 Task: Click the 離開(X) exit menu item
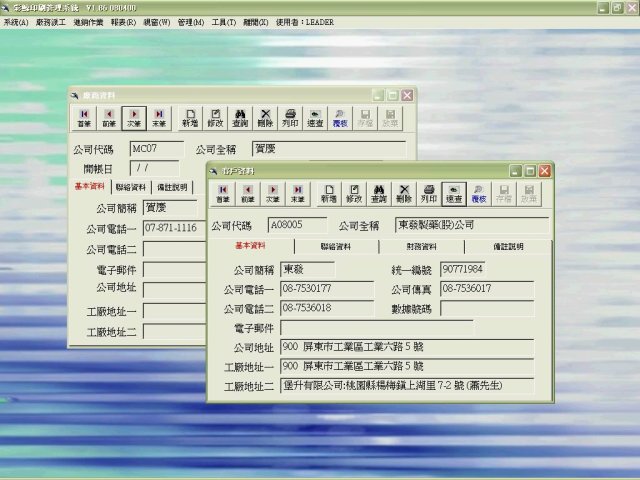pyautogui.click(x=255, y=21)
